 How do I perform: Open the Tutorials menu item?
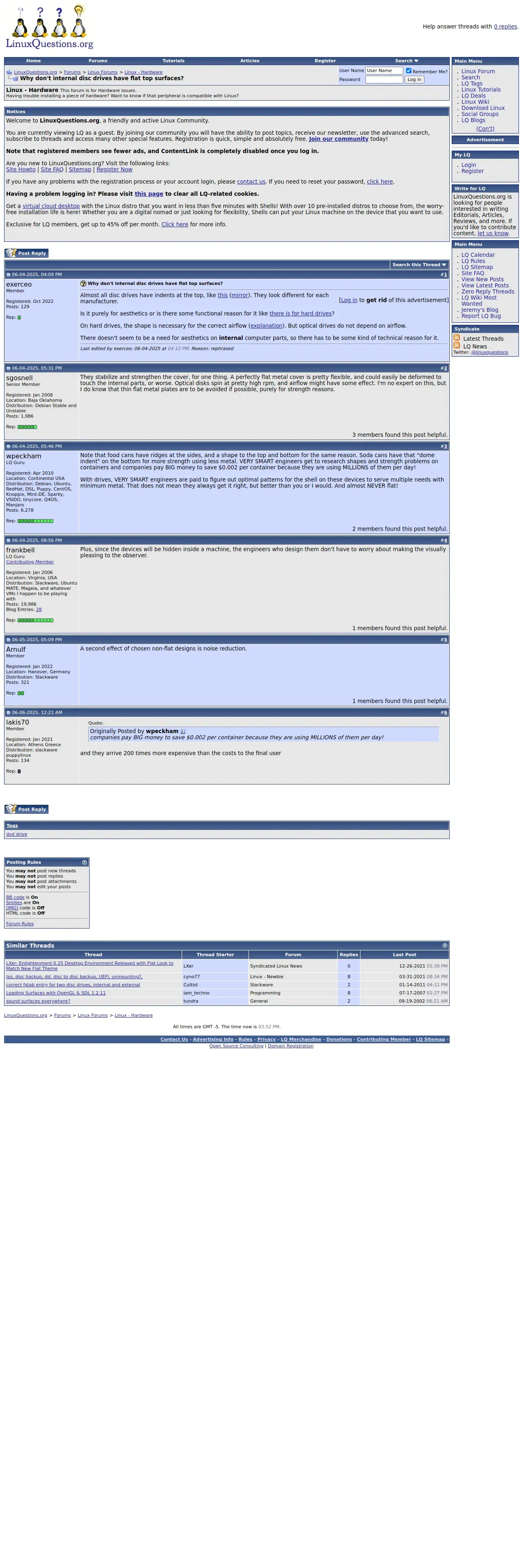(x=174, y=61)
